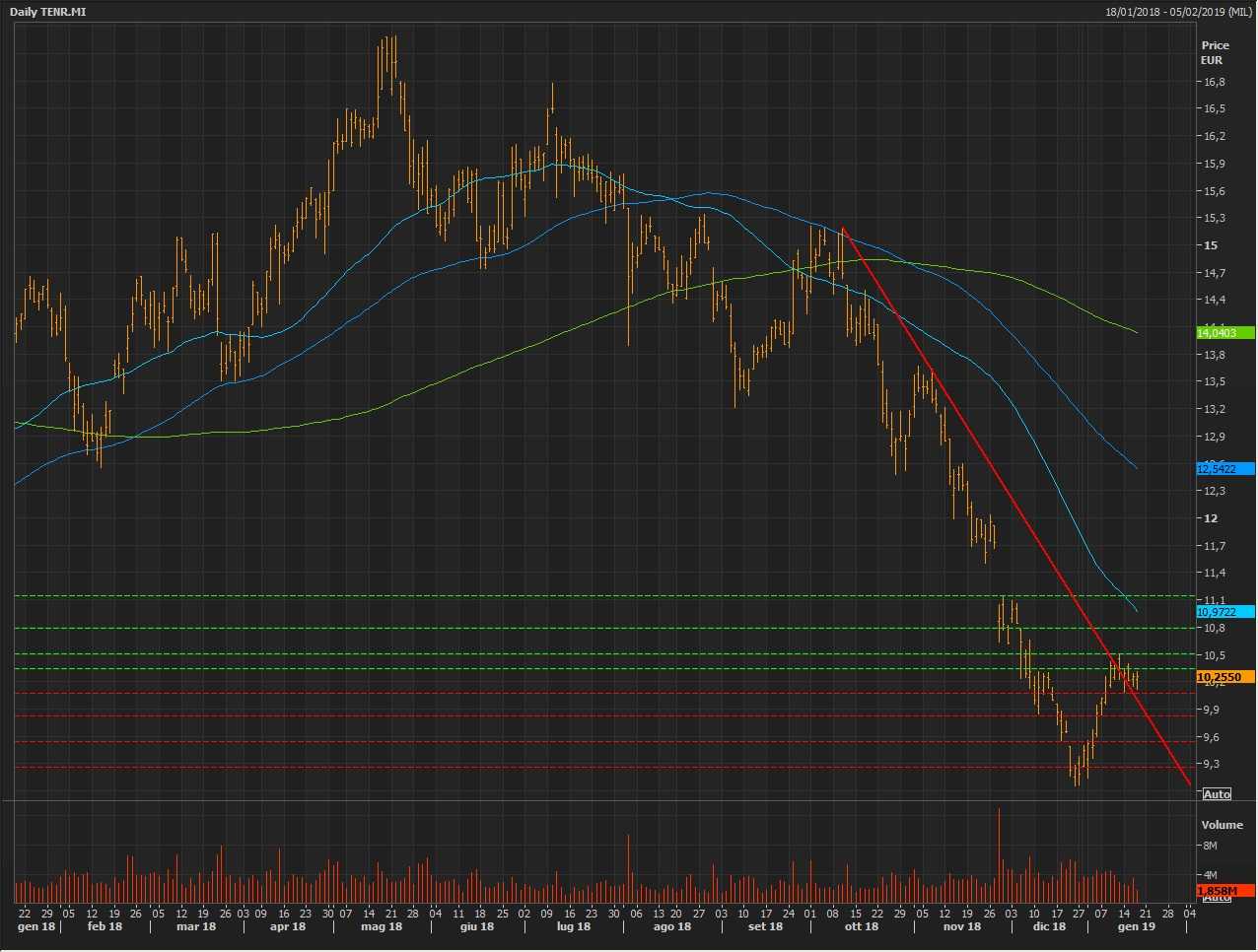This screenshot has height=952, width=1258.
Task: Click the green 14,0403 moving average tag
Action: pos(1224,333)
